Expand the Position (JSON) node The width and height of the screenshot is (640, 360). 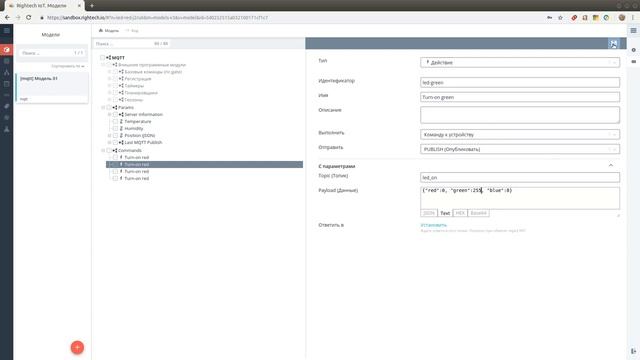pyautogui.click(x=109, y=135)
